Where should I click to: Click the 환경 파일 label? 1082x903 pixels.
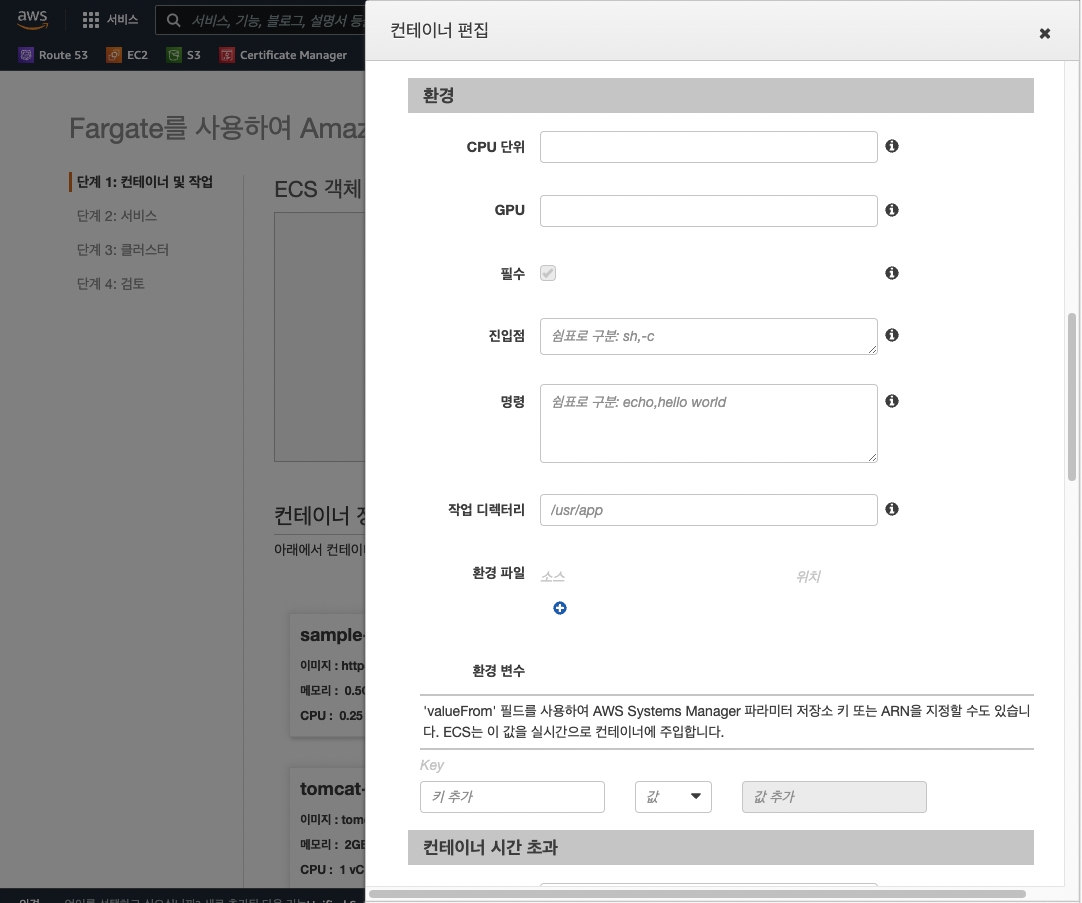pos(498,573)
